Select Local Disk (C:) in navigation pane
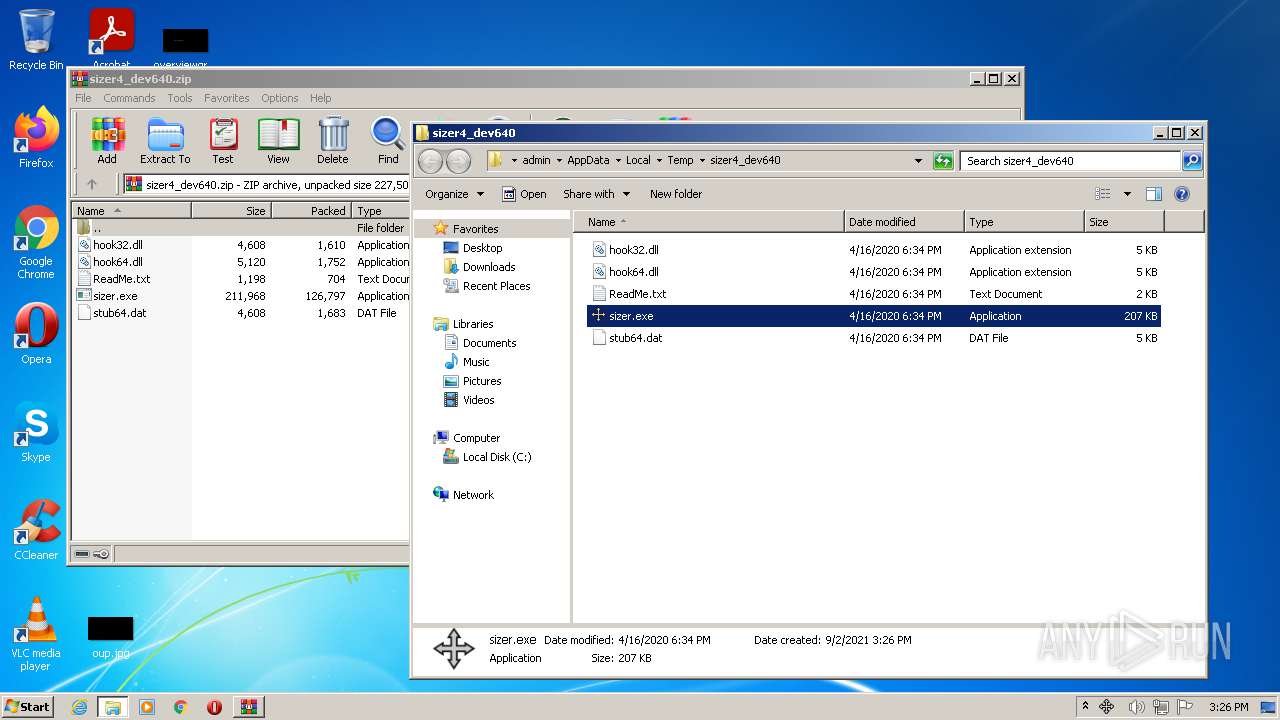1280x720 pixels. tap(497, 457)
